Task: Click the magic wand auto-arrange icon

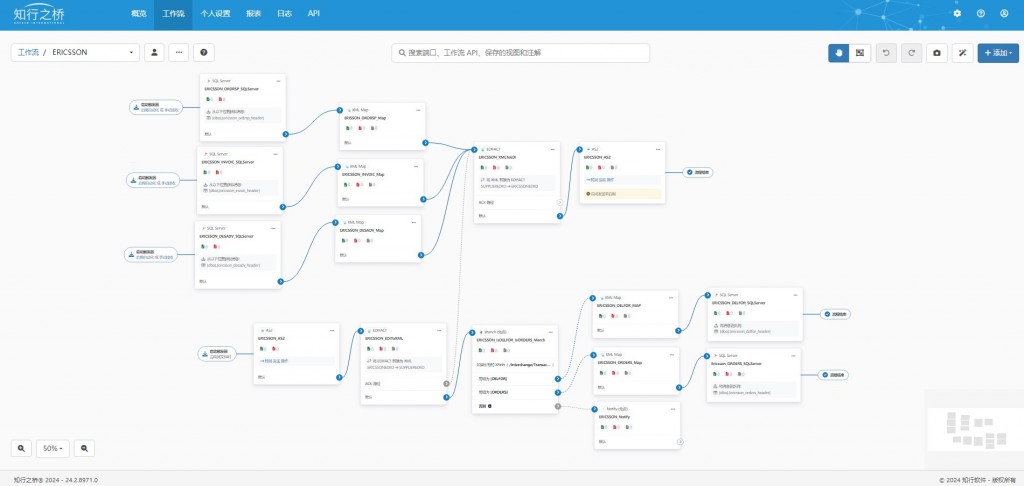Action: point(963,53)
